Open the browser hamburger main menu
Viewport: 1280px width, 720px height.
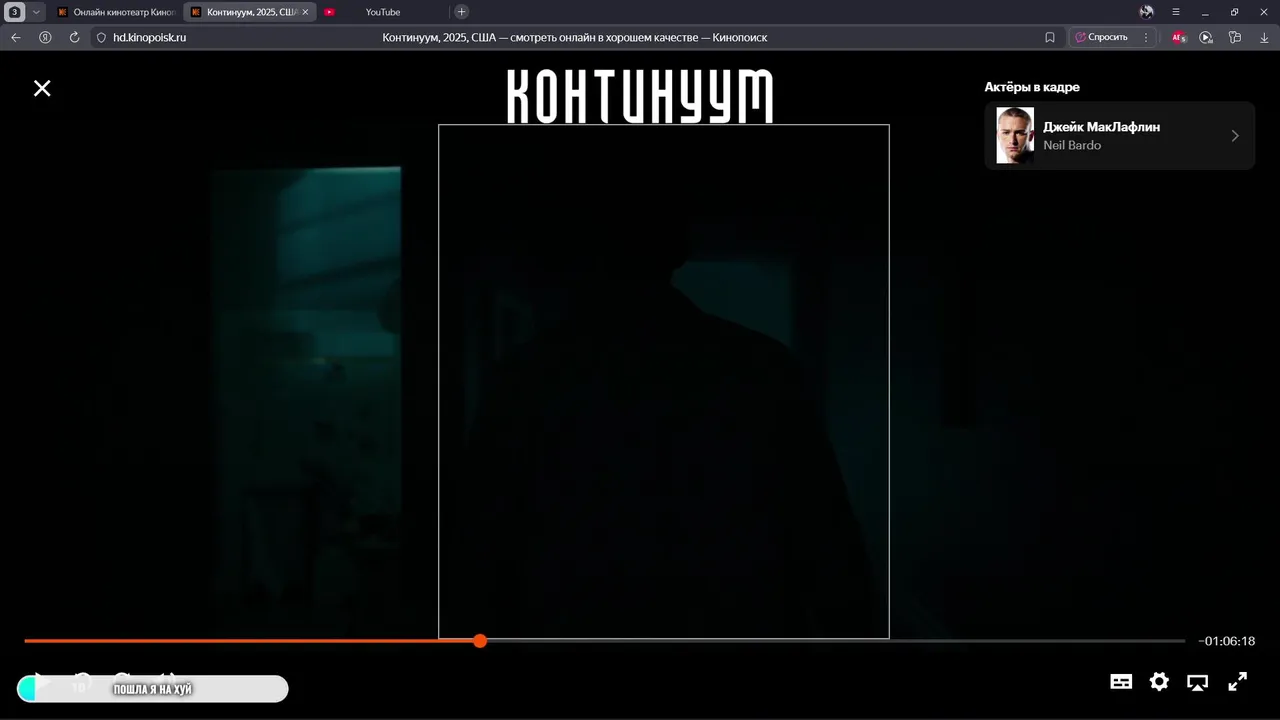coord(1176,12)
